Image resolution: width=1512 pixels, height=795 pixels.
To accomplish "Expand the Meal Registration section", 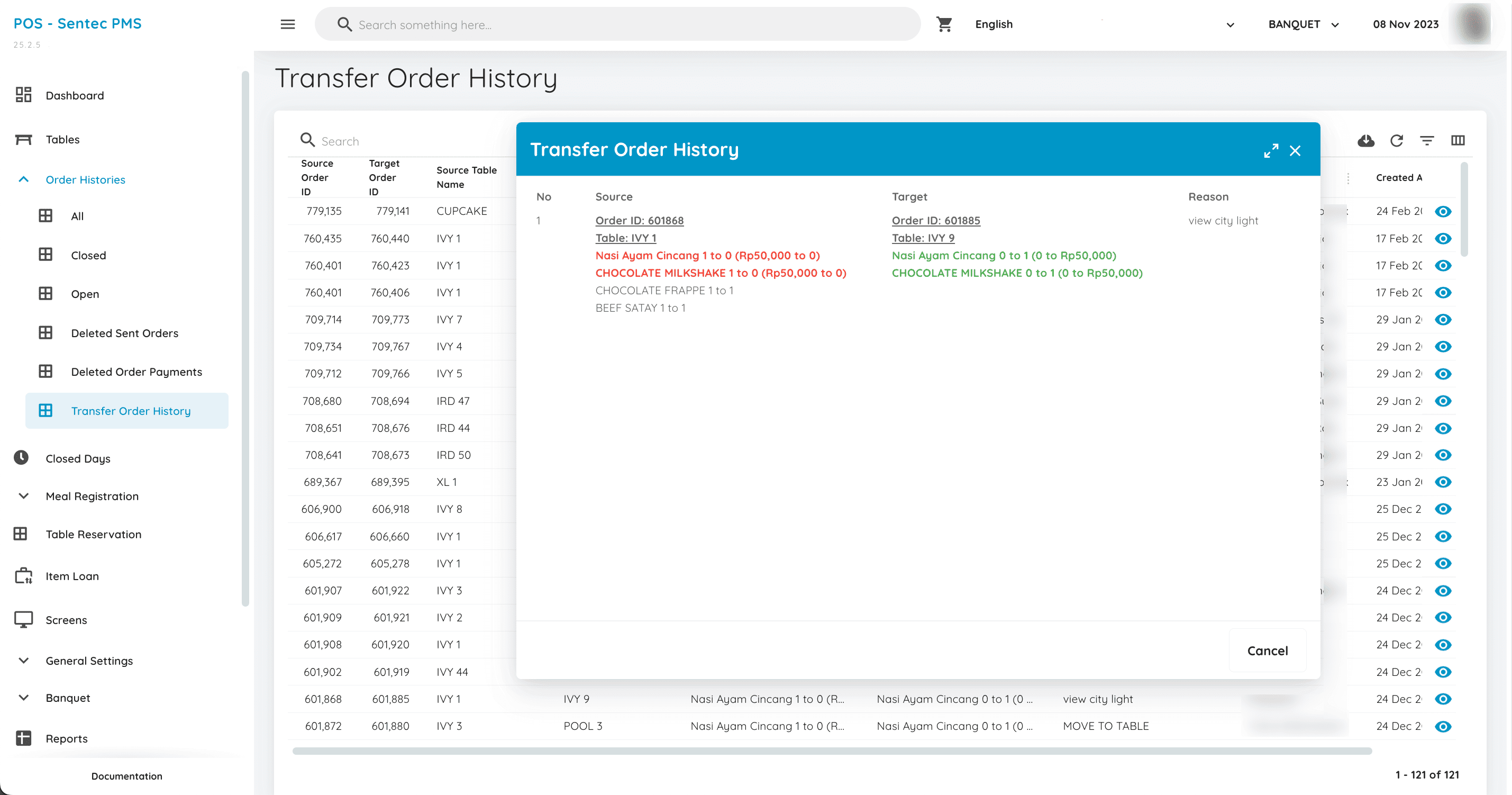I will [x=23, y=496].
